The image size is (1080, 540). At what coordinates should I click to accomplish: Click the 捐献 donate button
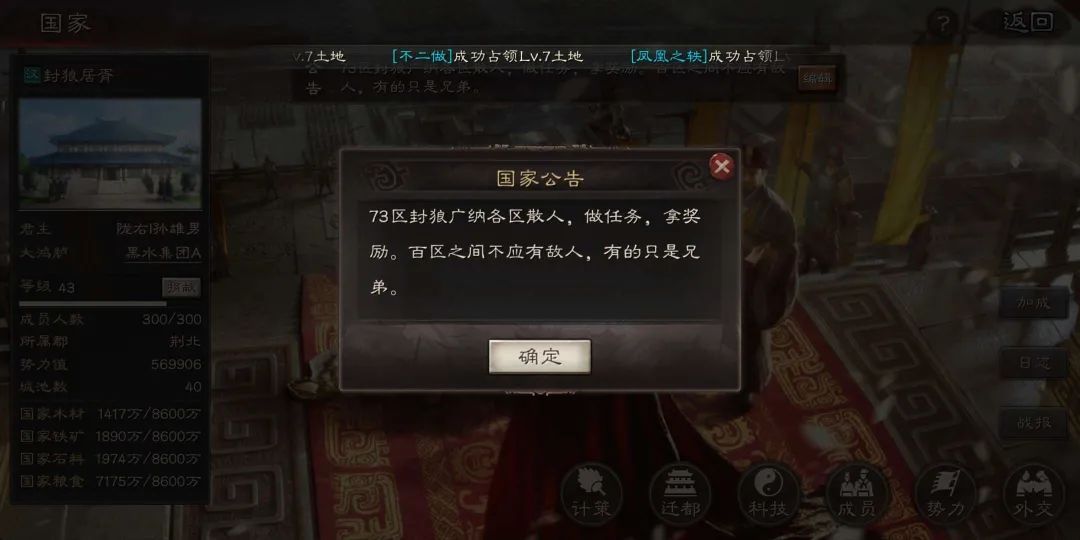182,287
